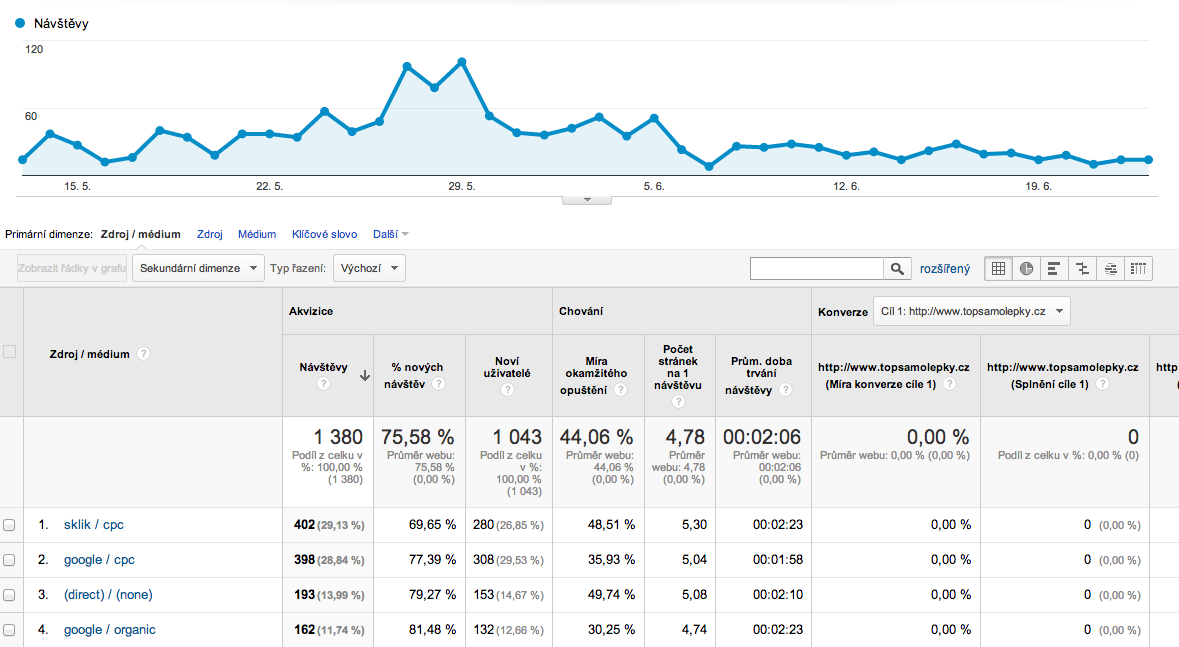Click the sort arrow in Návštěvy column
This screenshot has height=647, width=1179.
[365, 375]
